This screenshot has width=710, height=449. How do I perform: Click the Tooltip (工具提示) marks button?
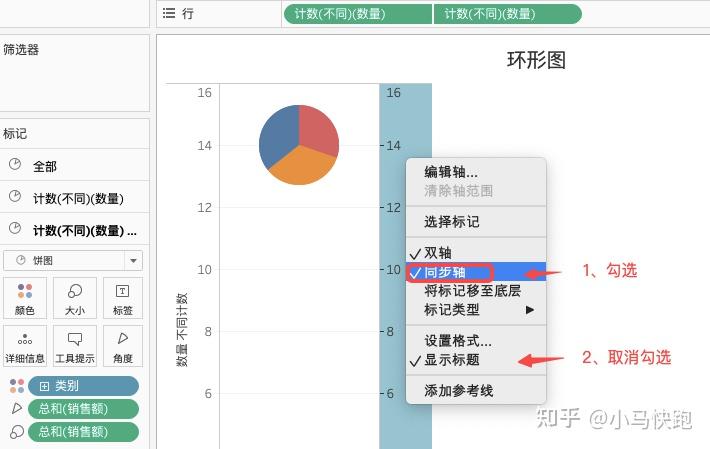75,346
